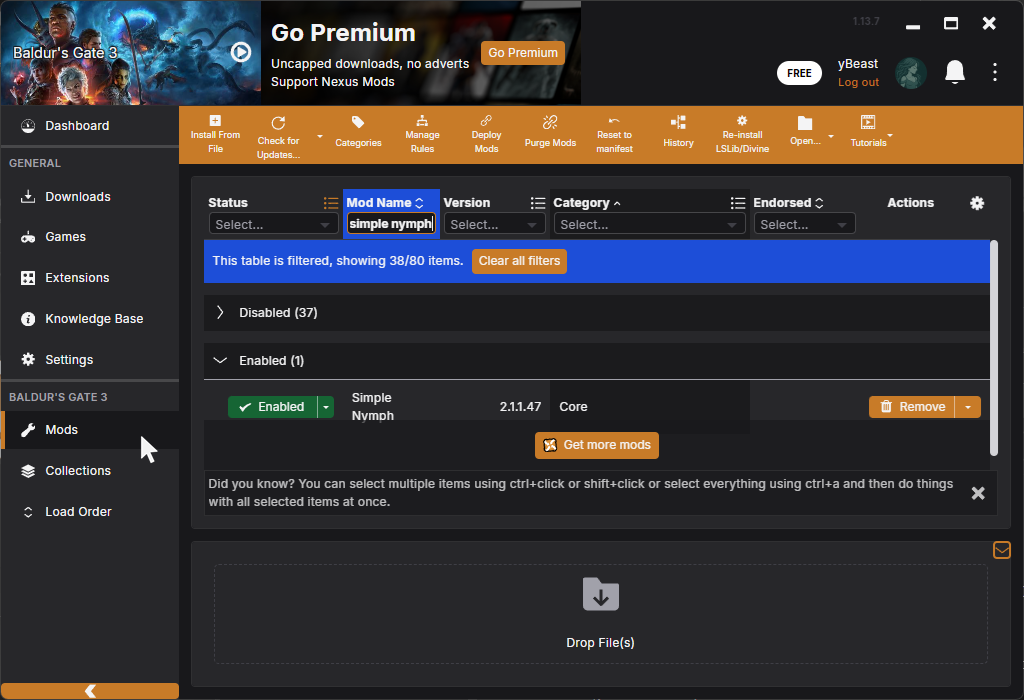Click the Core category cell
The height and width of the screenshot is (700, 1024).
pyautogui.click(x=573, y=407)
